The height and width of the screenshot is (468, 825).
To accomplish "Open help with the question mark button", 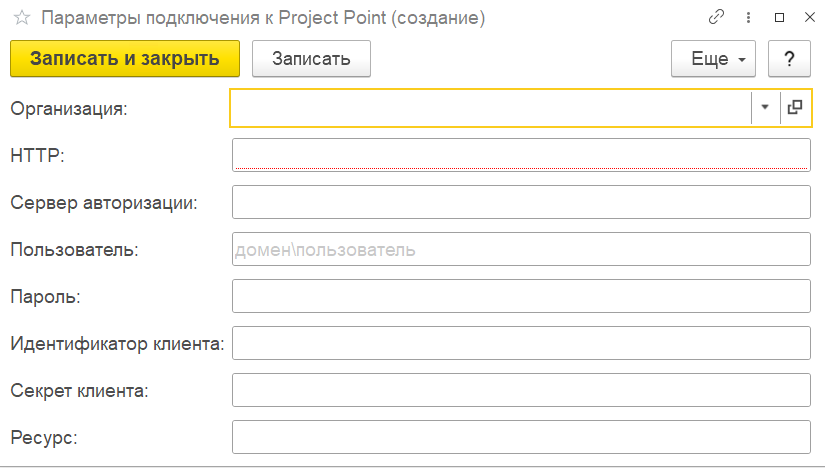I will pos(789,59).
